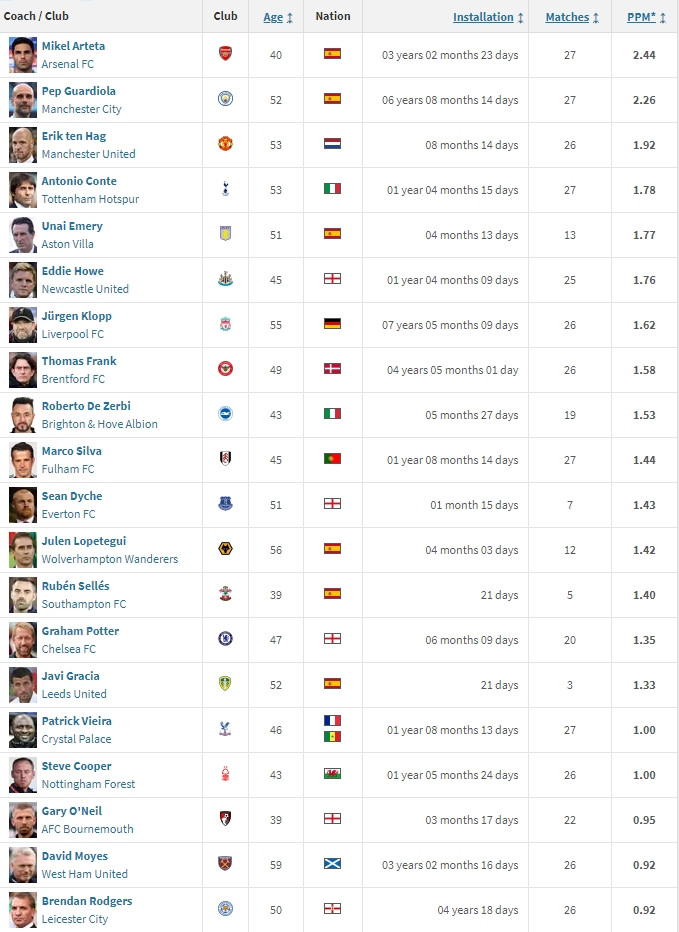Click the Arsenal FC club crest
Viewport: 679px width, 932px height.
225,53
